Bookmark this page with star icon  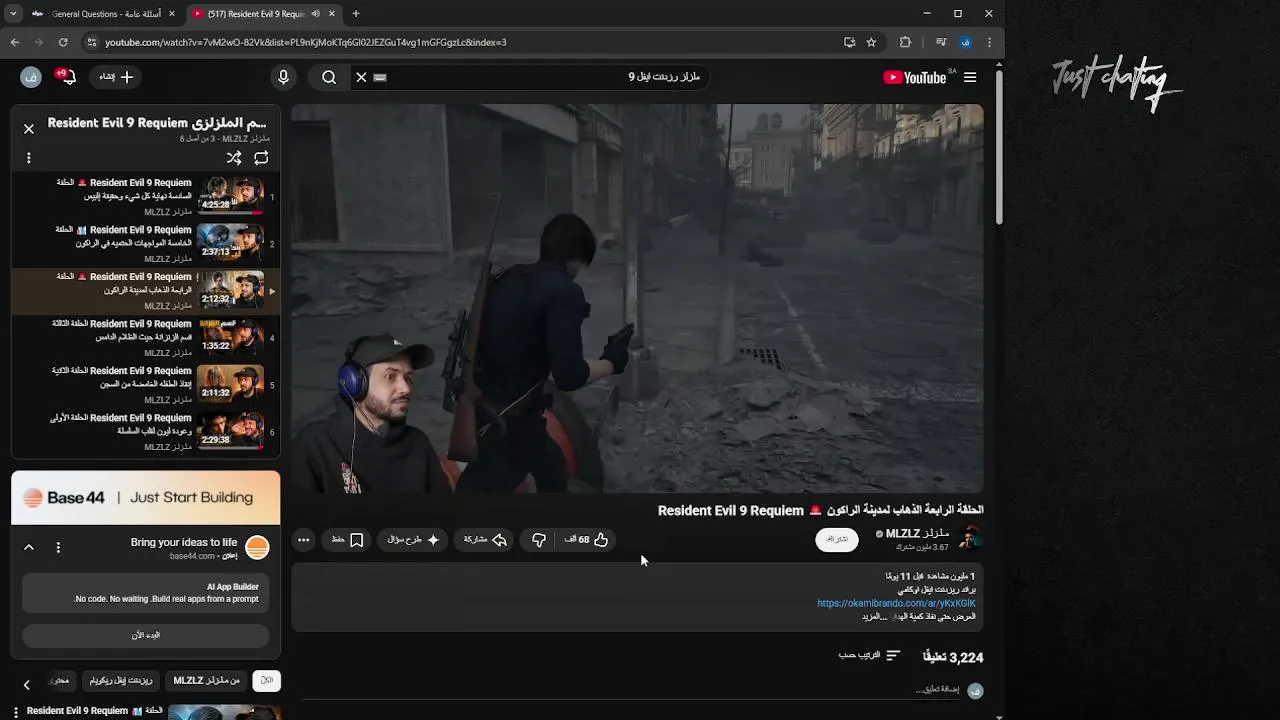pos(871,42)
